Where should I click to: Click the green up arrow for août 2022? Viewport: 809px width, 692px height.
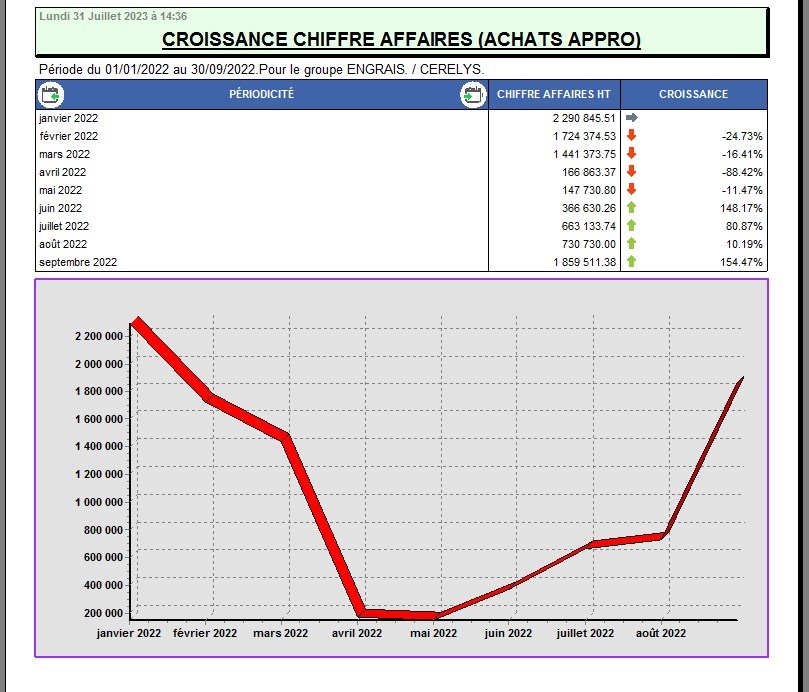631,244
